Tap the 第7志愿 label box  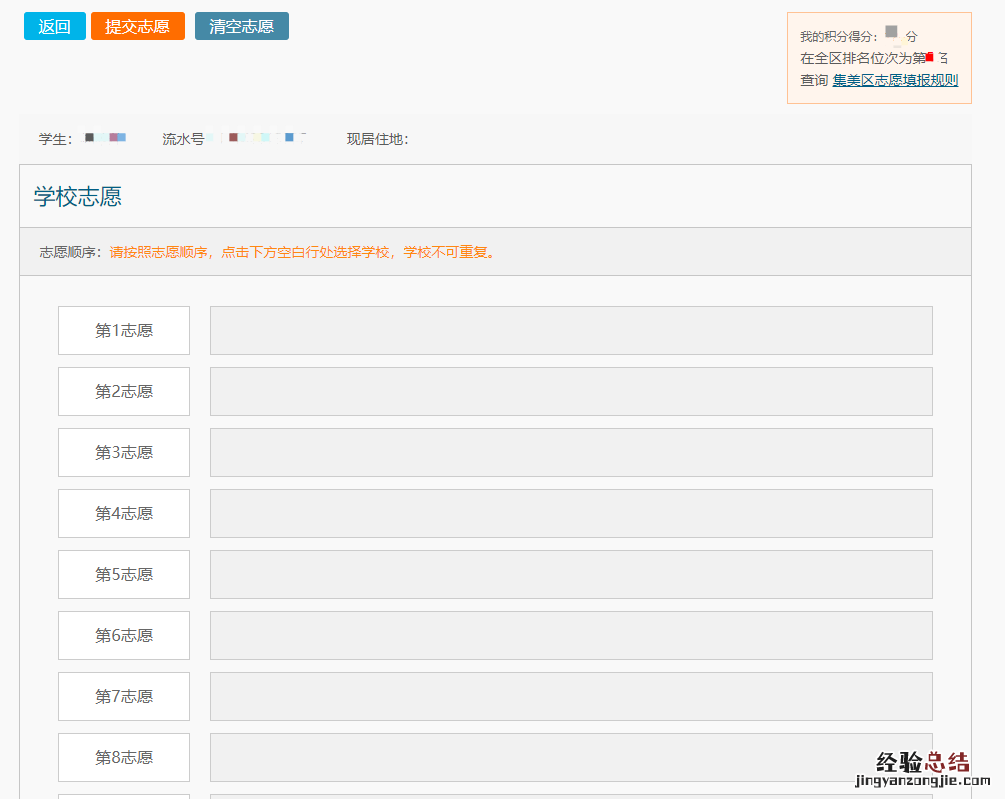point(124,696)
